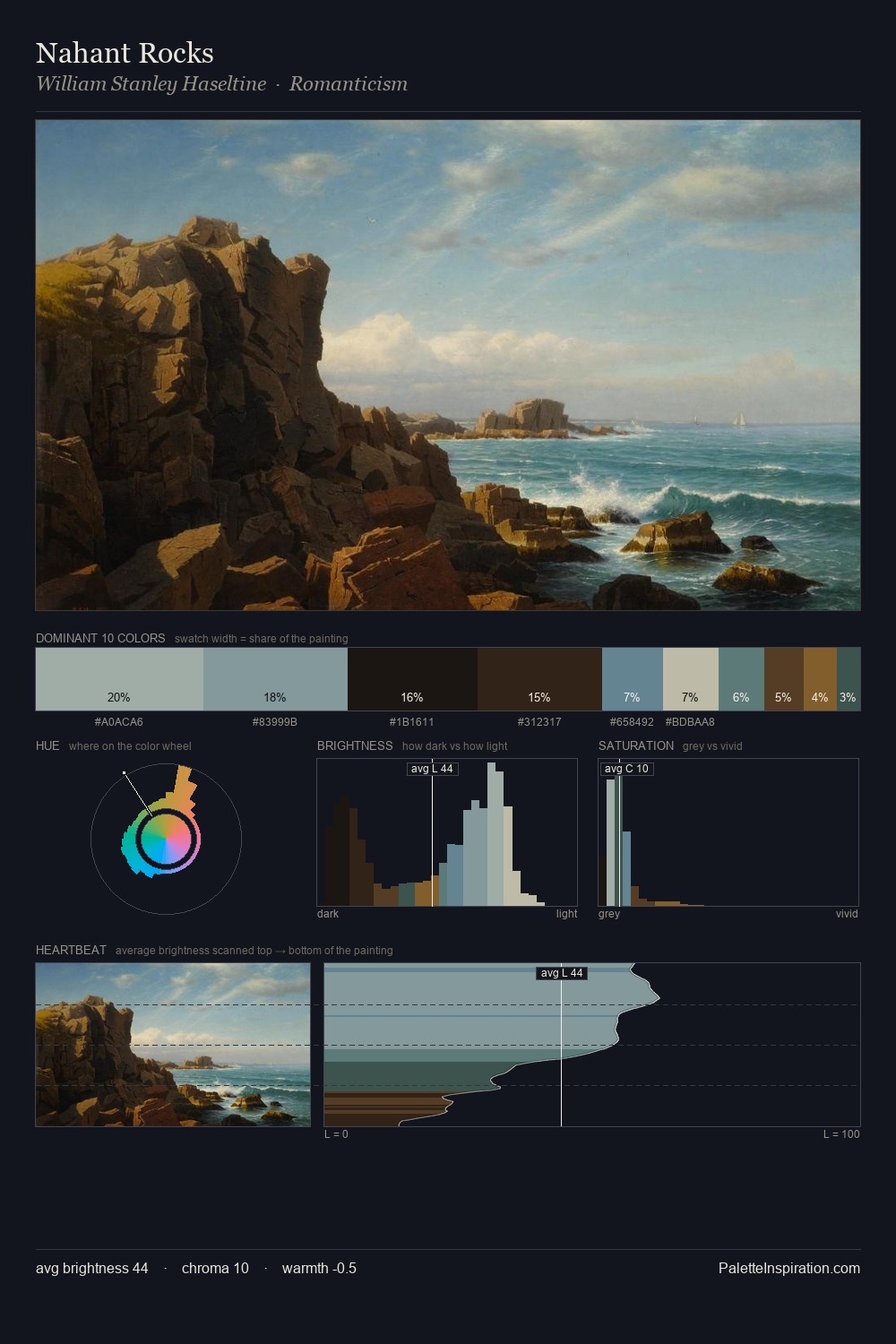
Task: Click the small heartbeat painting thumbnail
Action: pos(173,1045)
